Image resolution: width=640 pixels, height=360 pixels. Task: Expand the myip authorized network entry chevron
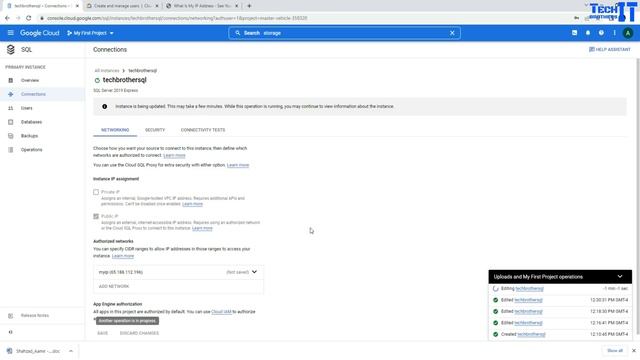[x=254, y=272]
